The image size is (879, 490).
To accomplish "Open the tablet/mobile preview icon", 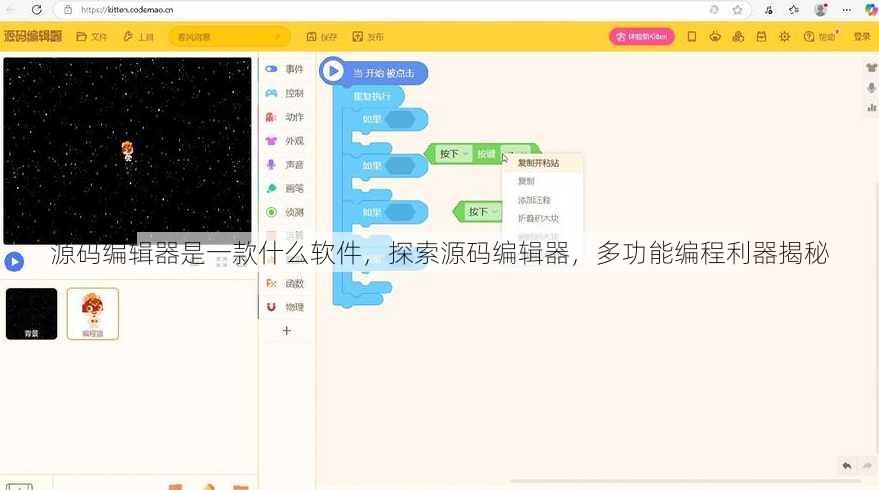I will [x=692, y=36].
